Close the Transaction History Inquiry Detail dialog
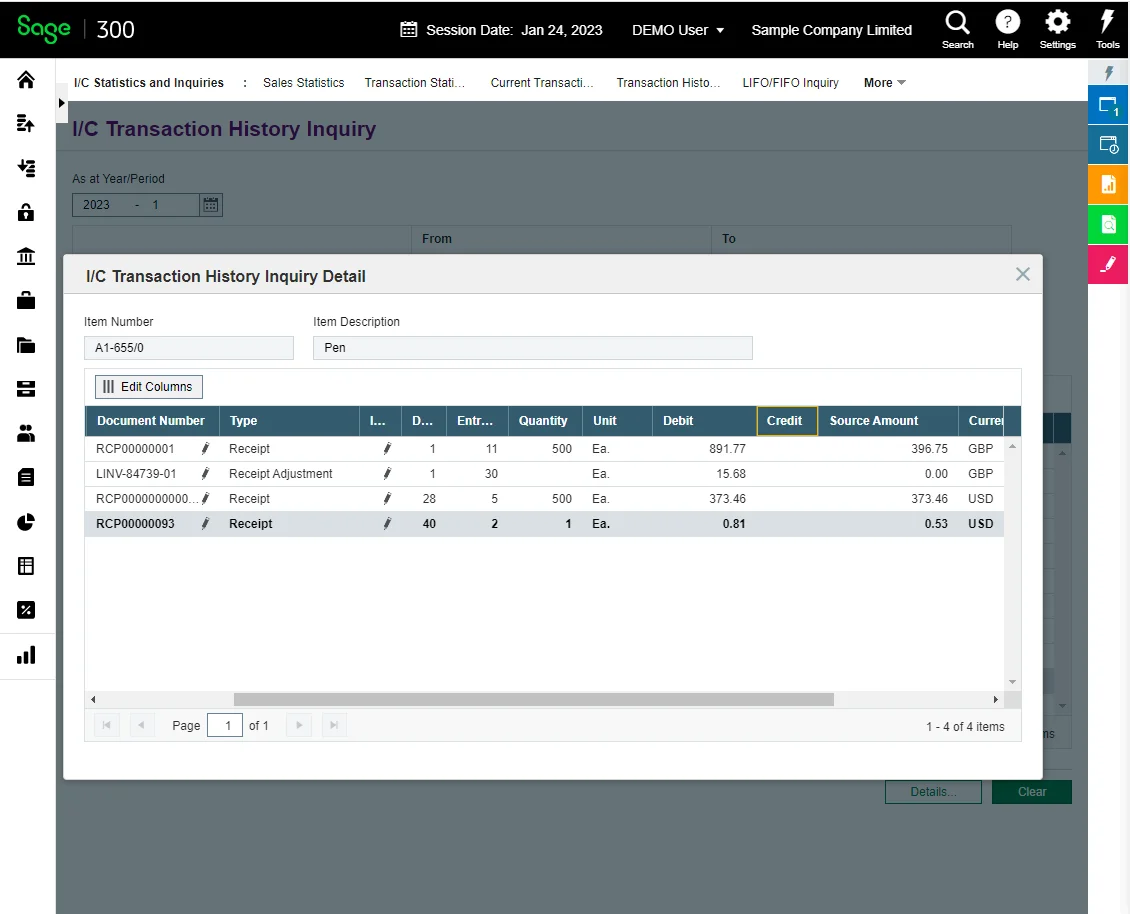The image size is (1130, 914). (x=1022, y=274)
